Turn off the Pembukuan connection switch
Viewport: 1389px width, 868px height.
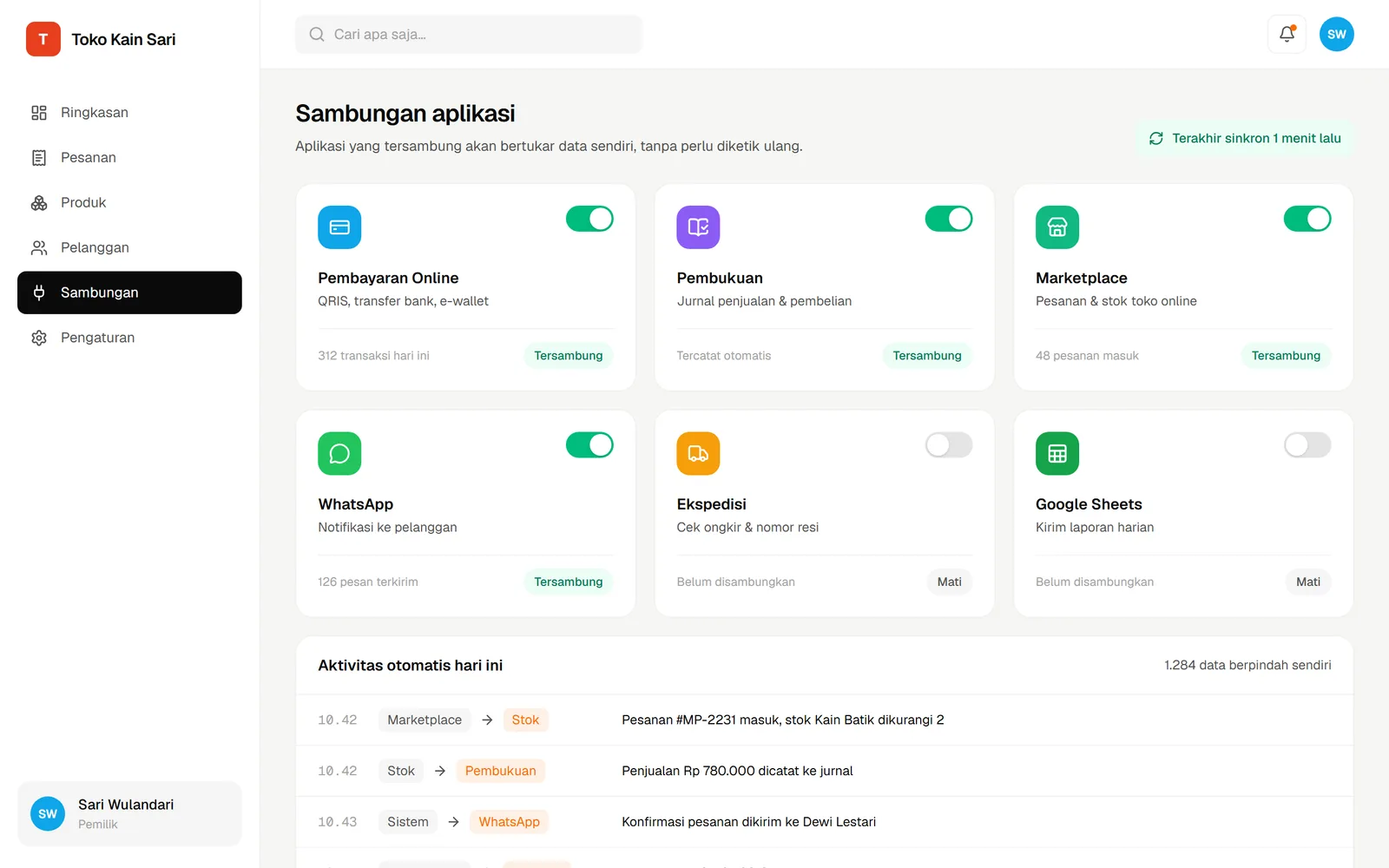coord(948,219)
